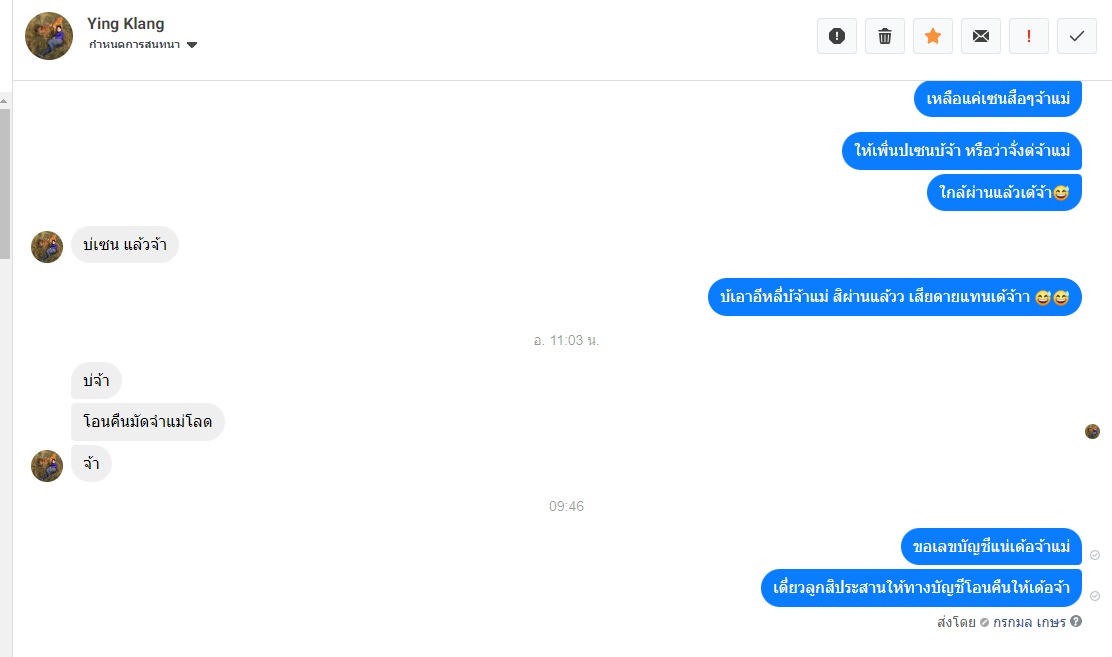The image size is (1112, 657).
Task: Click the spam report icon in header
Action: [837, 36]
